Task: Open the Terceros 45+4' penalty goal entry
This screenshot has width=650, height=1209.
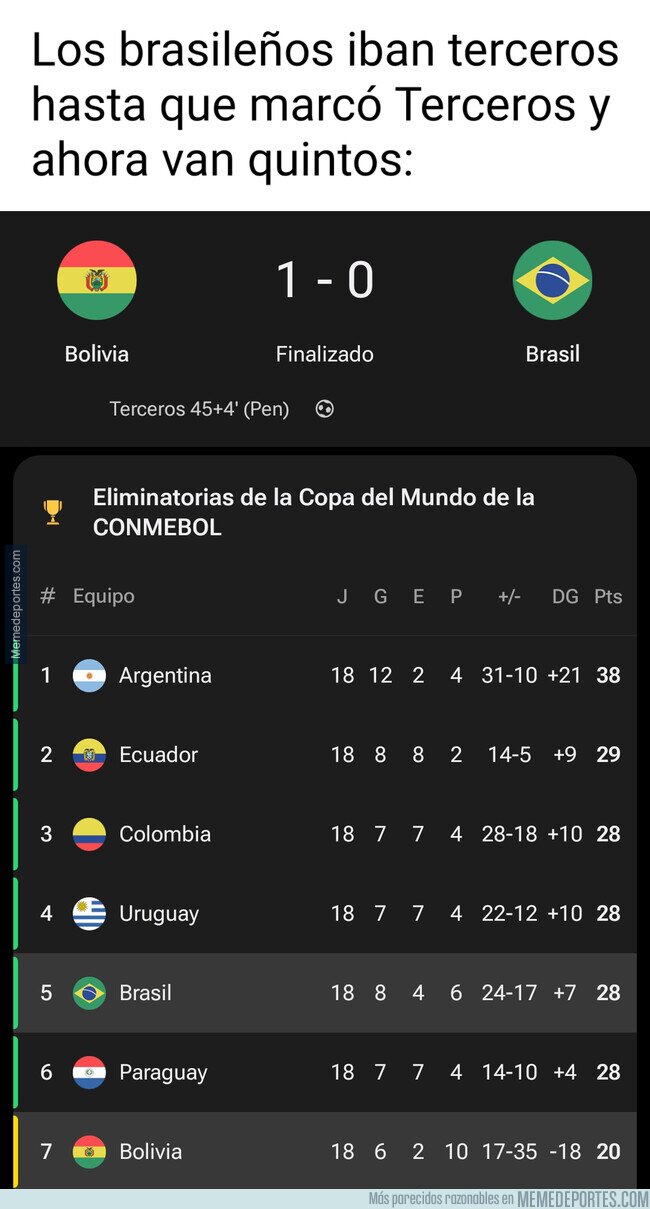Action: click(x=199, y=409)
